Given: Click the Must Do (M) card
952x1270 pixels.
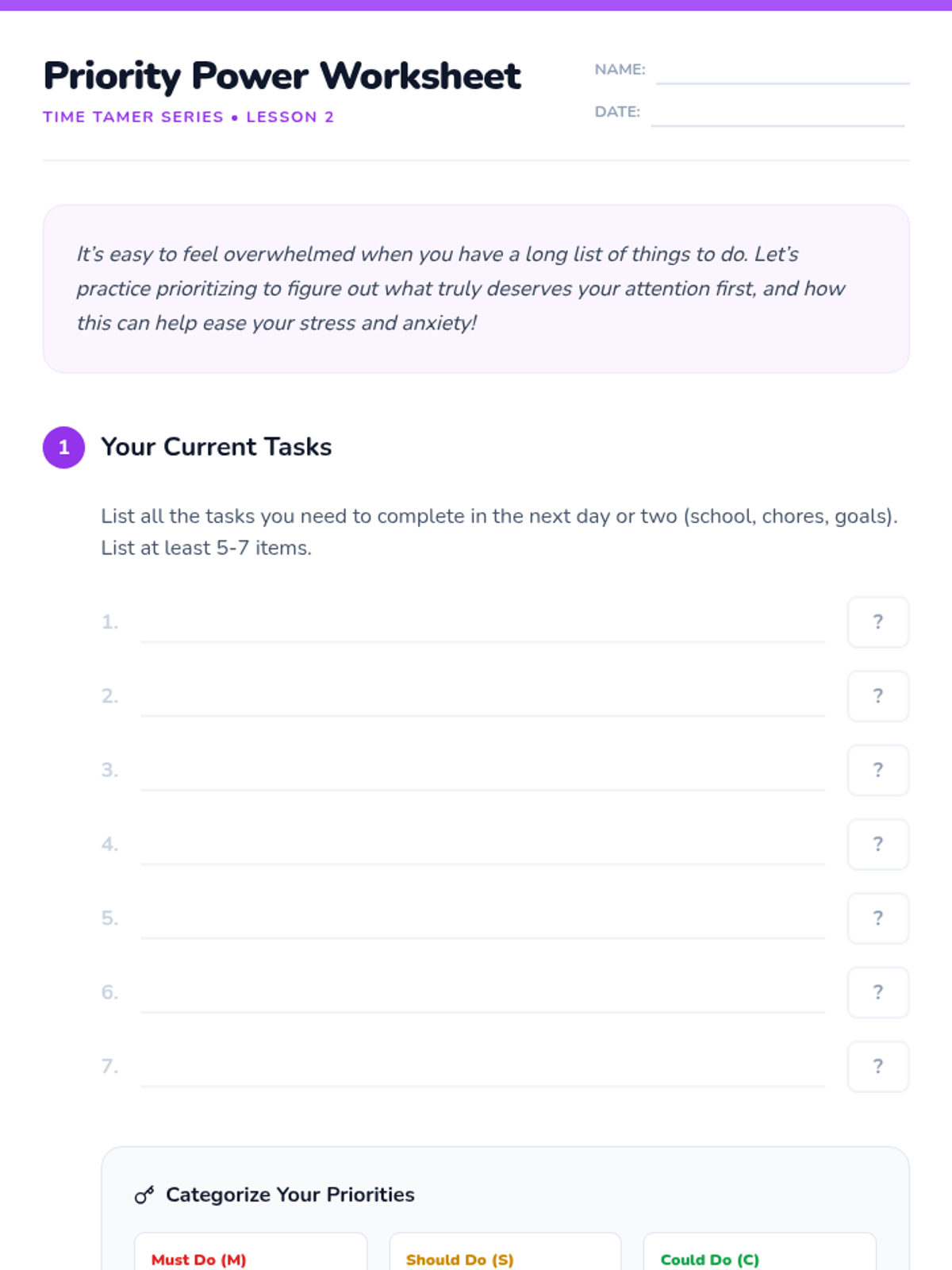Looking at the screenshot, I should click(x=251, y=1254).
